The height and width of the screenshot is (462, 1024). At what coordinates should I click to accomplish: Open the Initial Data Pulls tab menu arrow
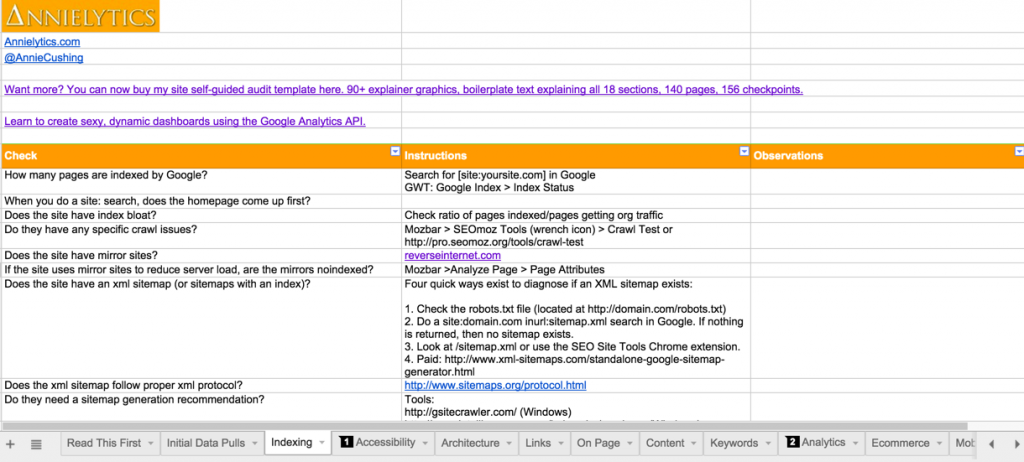tap(254, 443)
